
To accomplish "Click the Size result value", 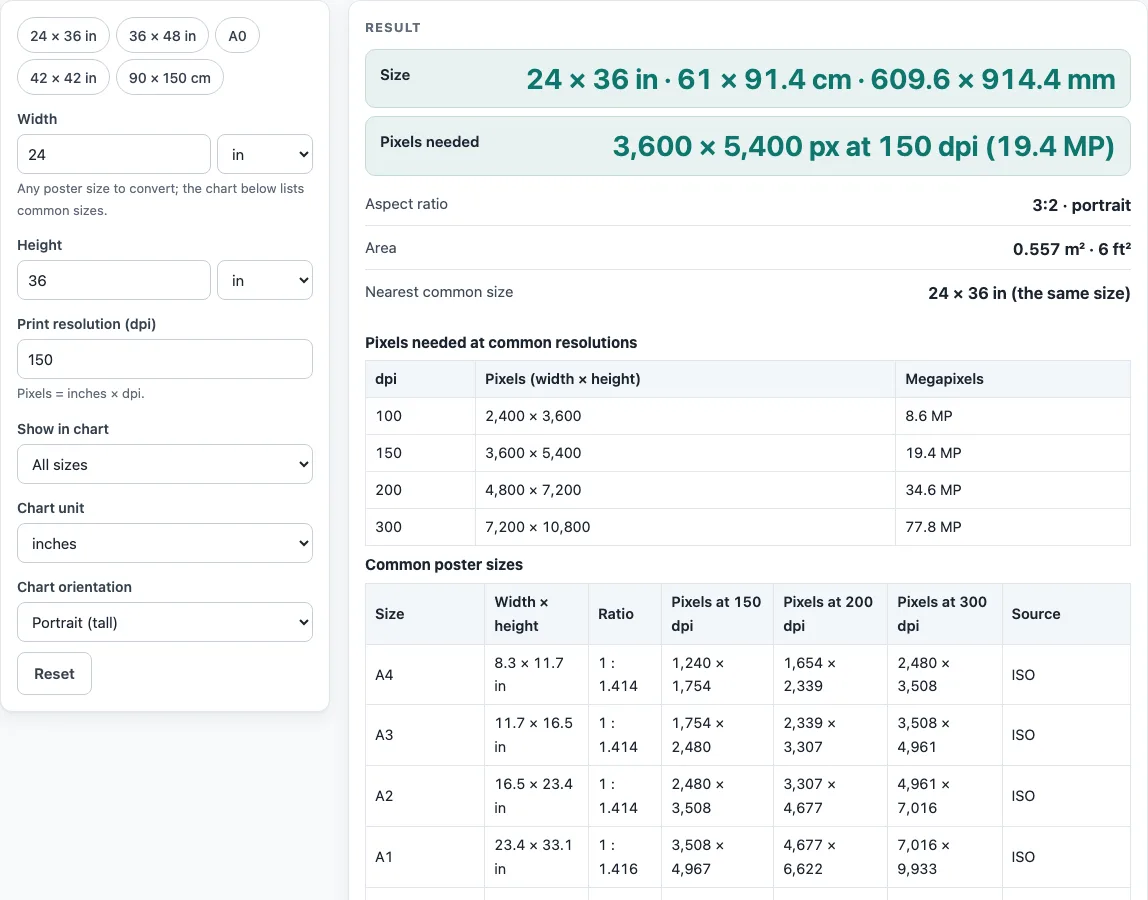I will 821,79.
